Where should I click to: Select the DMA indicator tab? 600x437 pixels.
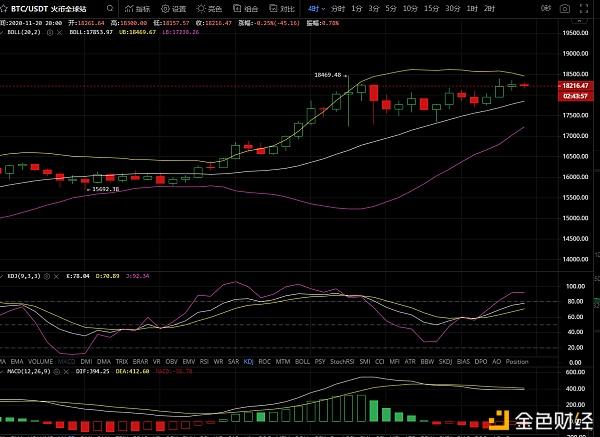click(x=104, y=362)
